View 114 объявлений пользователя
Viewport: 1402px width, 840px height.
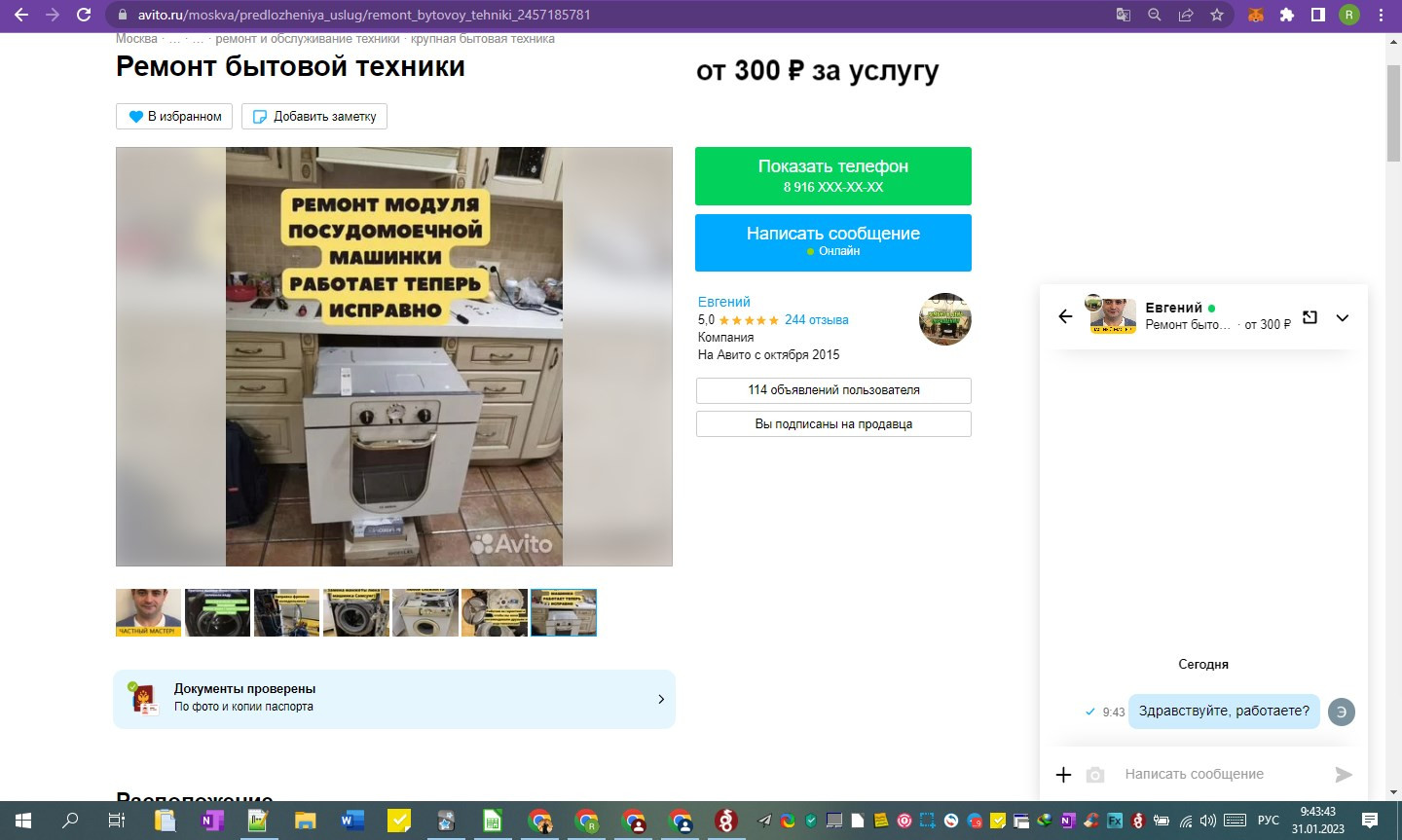pyautogui.click(x=833, y=390)
